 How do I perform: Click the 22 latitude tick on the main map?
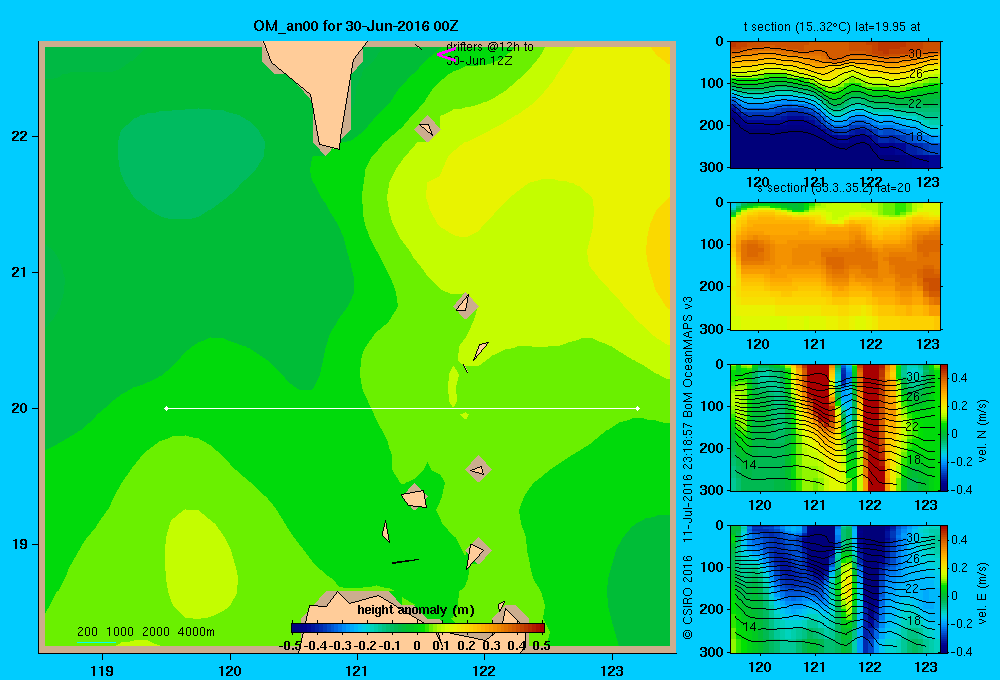click(20, 136)
